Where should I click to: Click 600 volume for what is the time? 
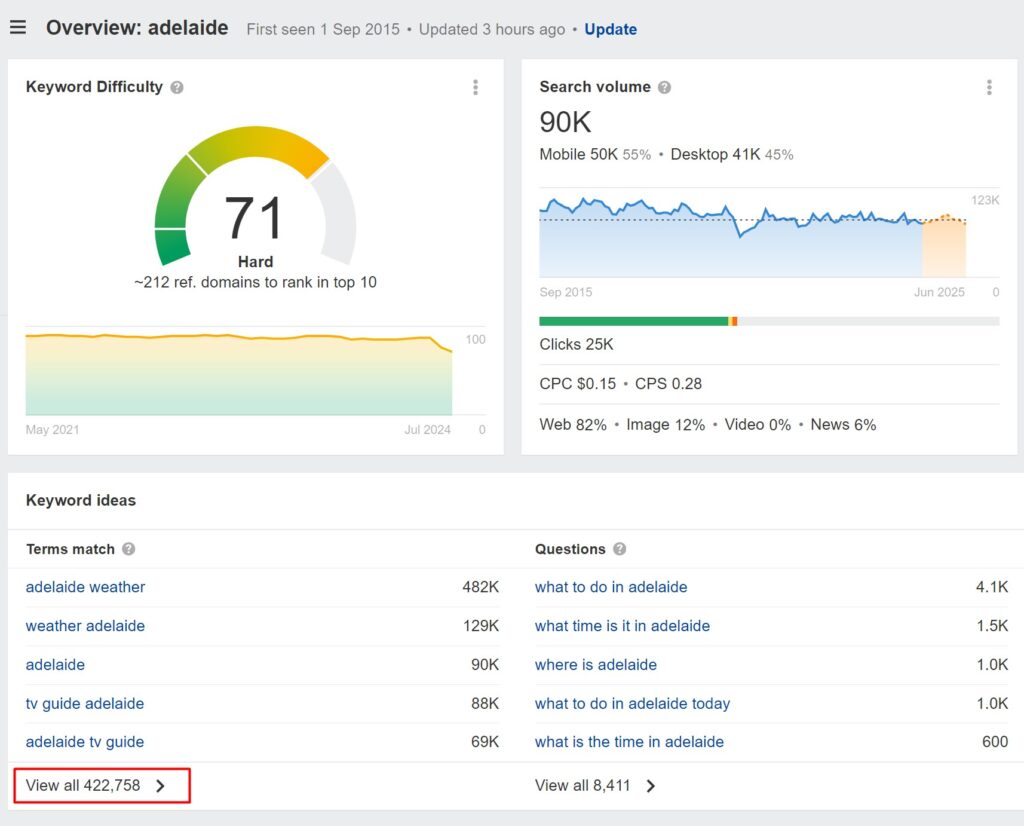point(995,742)
